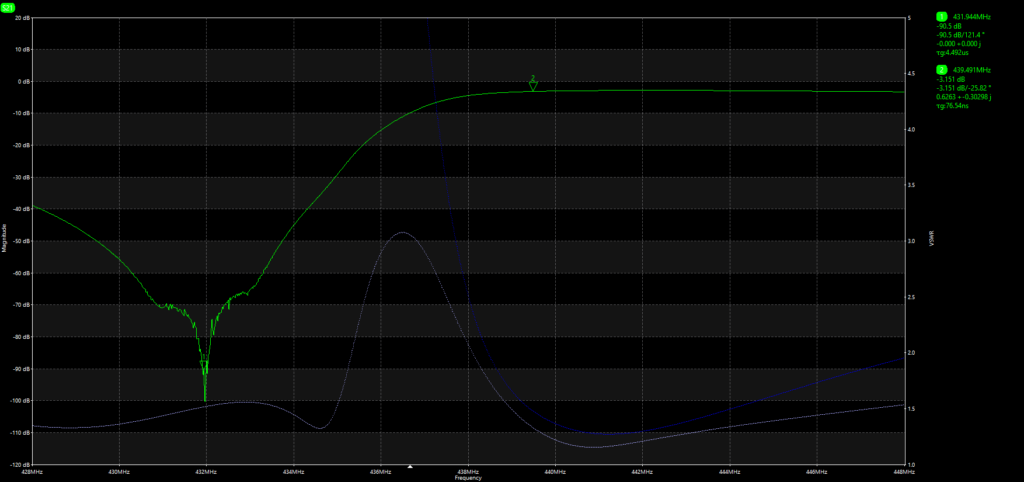The height and width of the screenshot is (482, 1024).
Task: Click the 448MHz stop frequency label
Action: [903, 471]
